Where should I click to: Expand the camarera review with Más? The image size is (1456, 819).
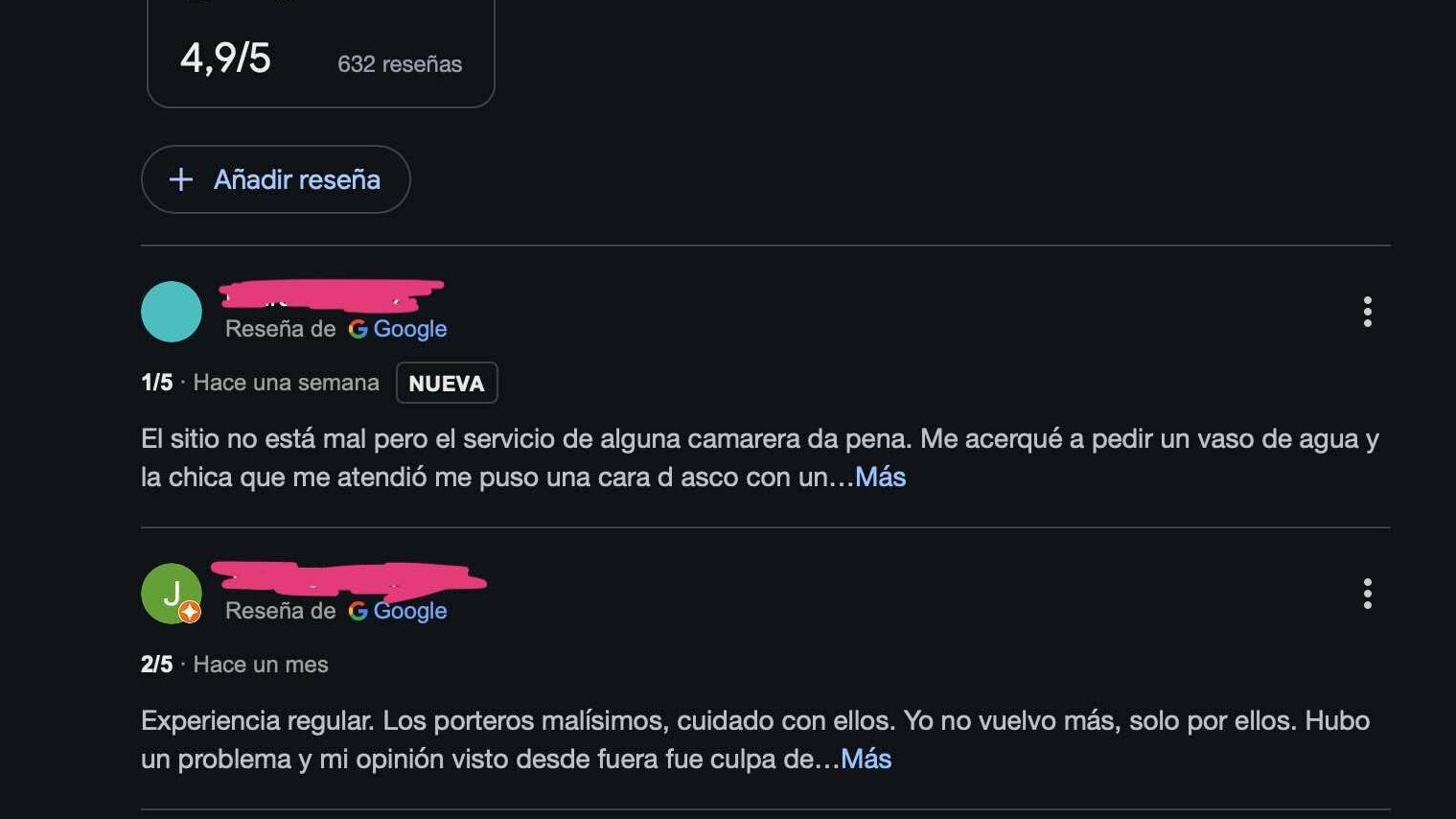(x=880, y=477)
